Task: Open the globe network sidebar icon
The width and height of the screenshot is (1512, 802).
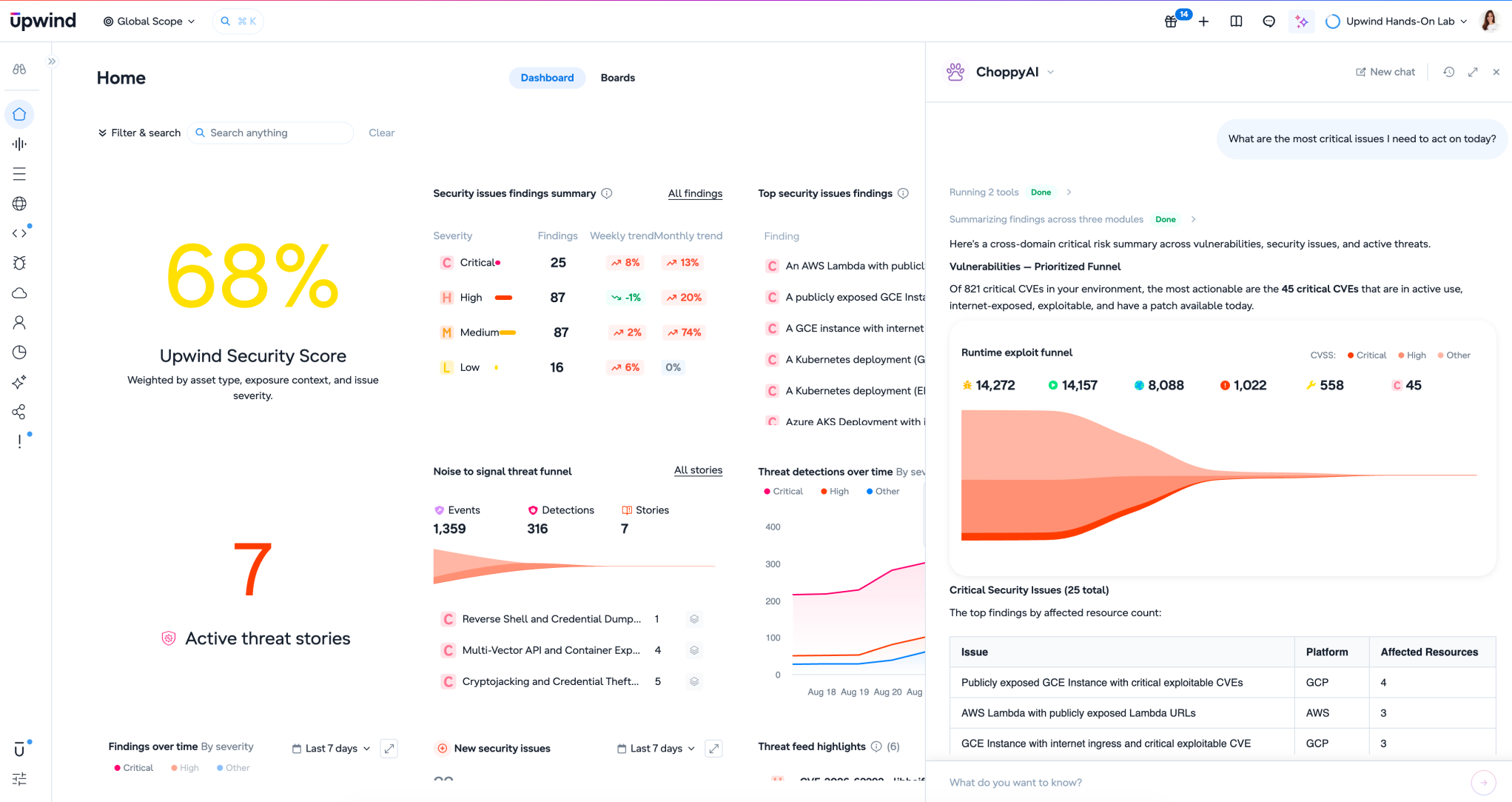Action: click(x=19, y=204)
